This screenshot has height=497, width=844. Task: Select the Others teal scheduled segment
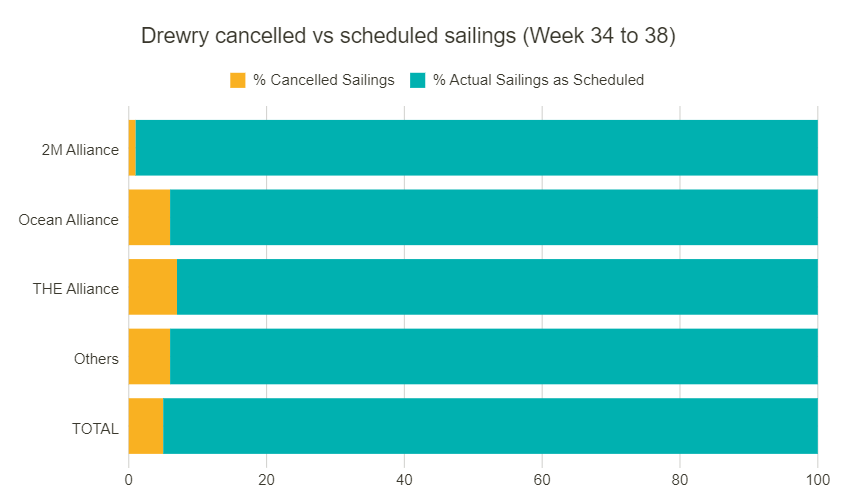point(493,356)
